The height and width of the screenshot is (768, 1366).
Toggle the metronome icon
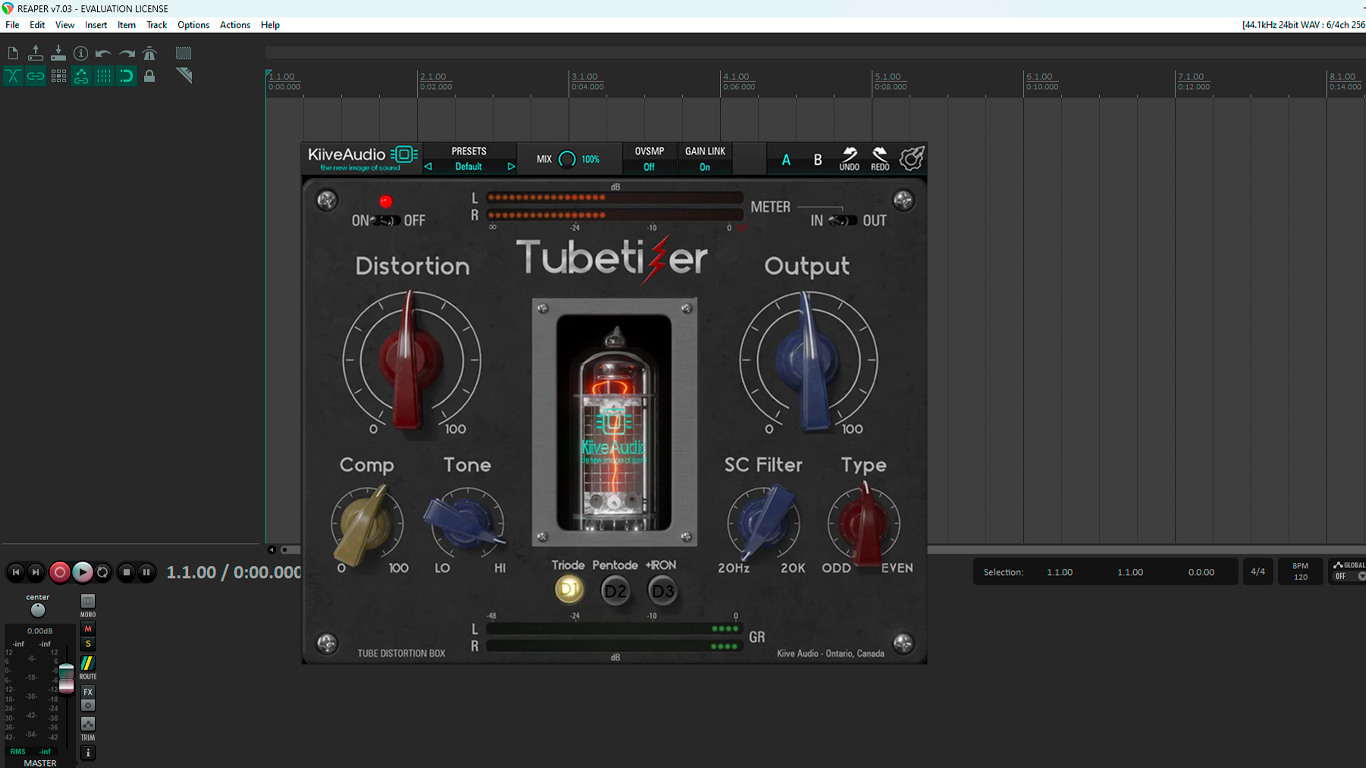(x=150, y=53)
